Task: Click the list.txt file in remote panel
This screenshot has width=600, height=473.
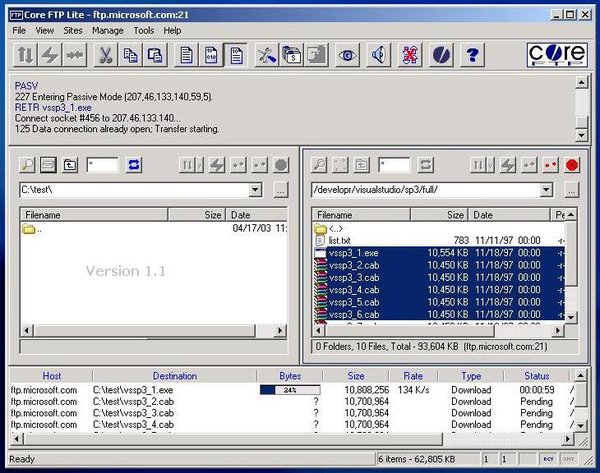Action: (340, 240)
